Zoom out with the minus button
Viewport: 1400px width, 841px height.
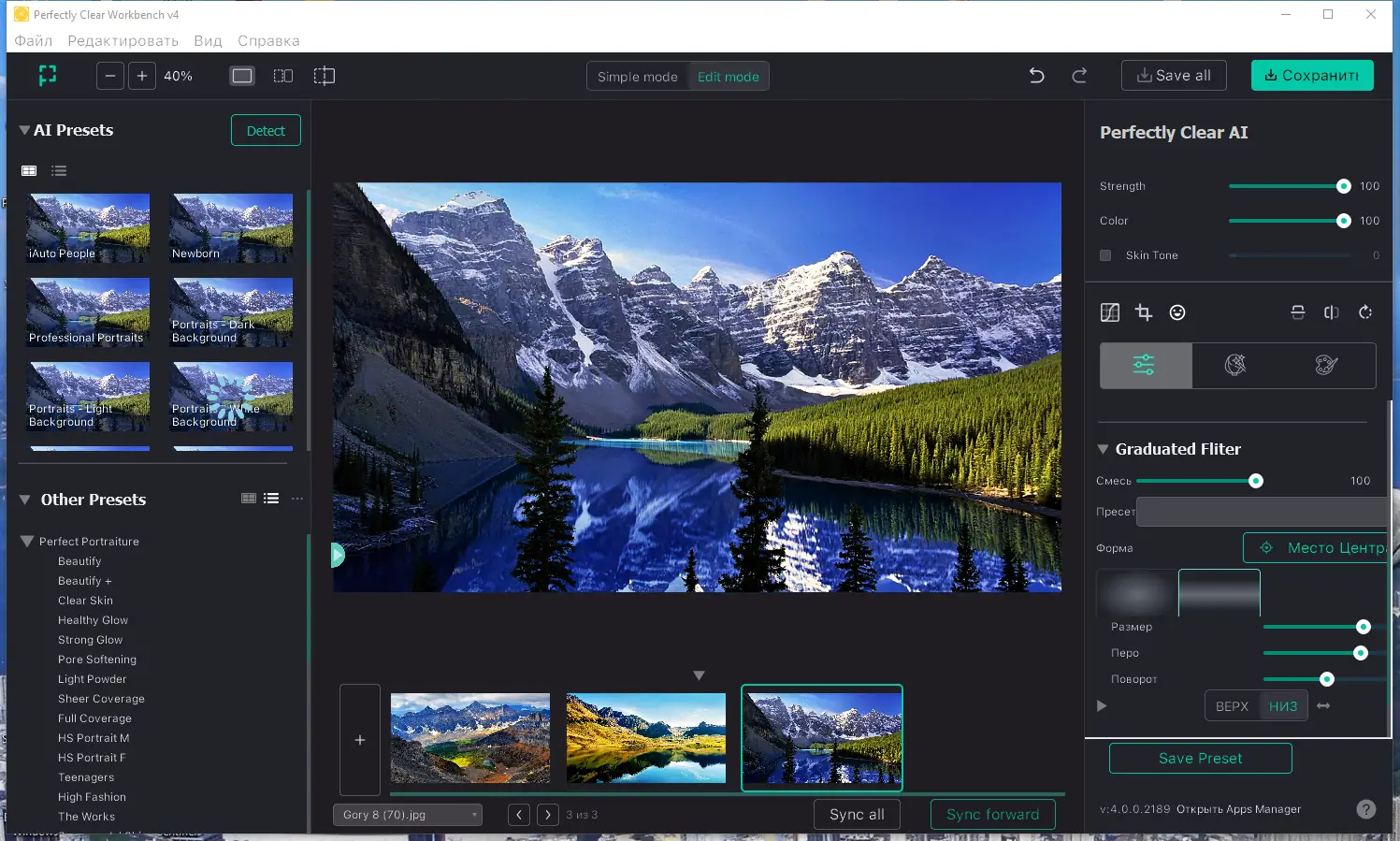110,76
